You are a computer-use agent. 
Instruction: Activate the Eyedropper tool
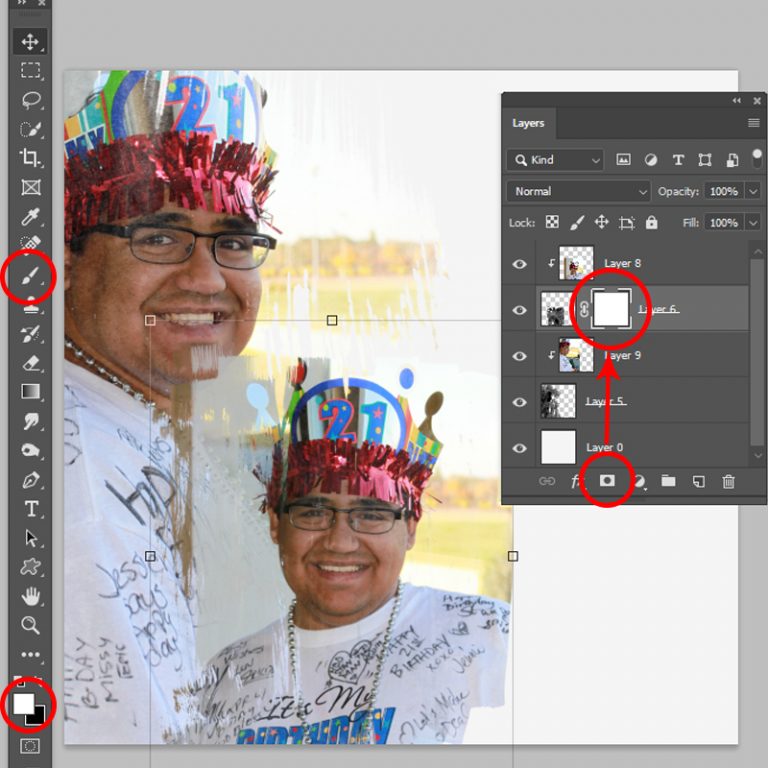pyautogui.click(x=30, y=217)
